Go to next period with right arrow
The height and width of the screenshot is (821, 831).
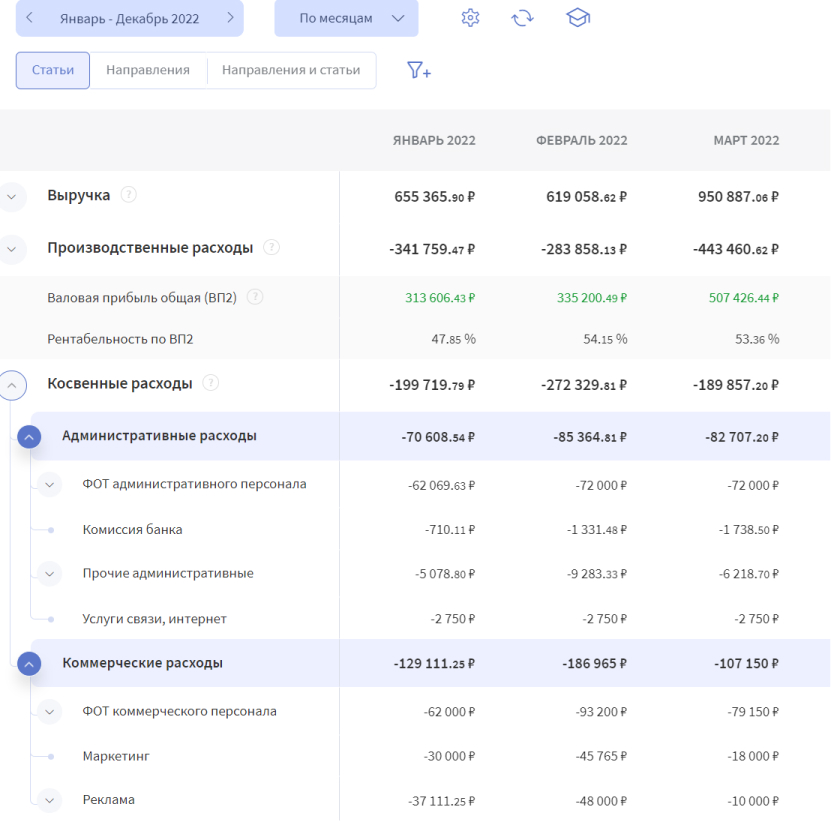pyautogui.click(x=230, y=18)
